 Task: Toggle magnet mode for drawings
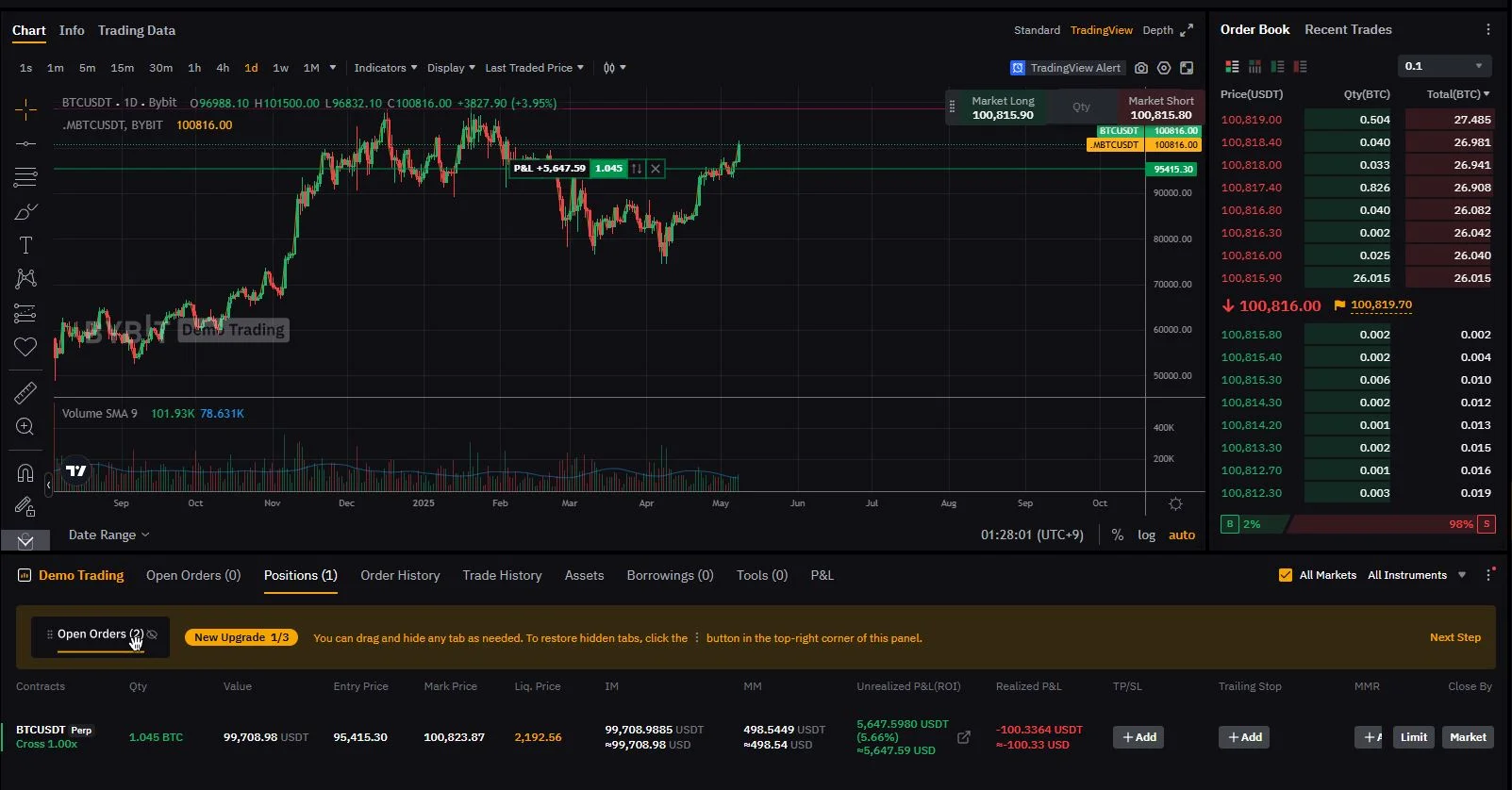(x=25, y=472)
